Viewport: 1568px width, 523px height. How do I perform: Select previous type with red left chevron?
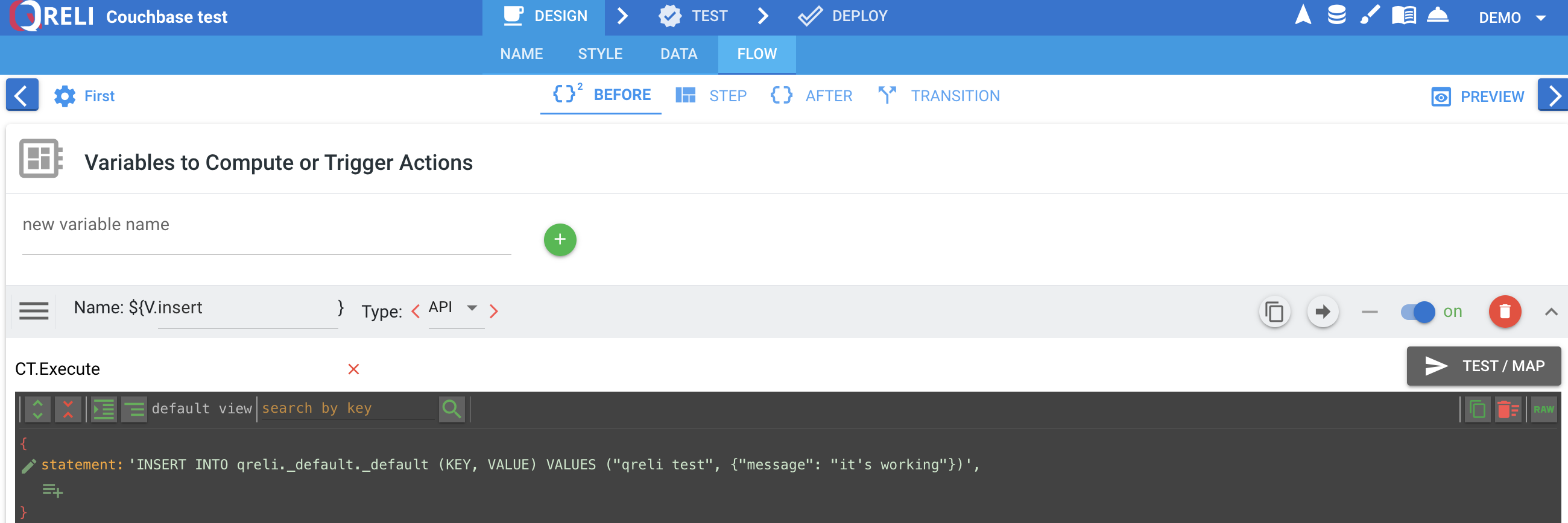[x=416, y=312]
